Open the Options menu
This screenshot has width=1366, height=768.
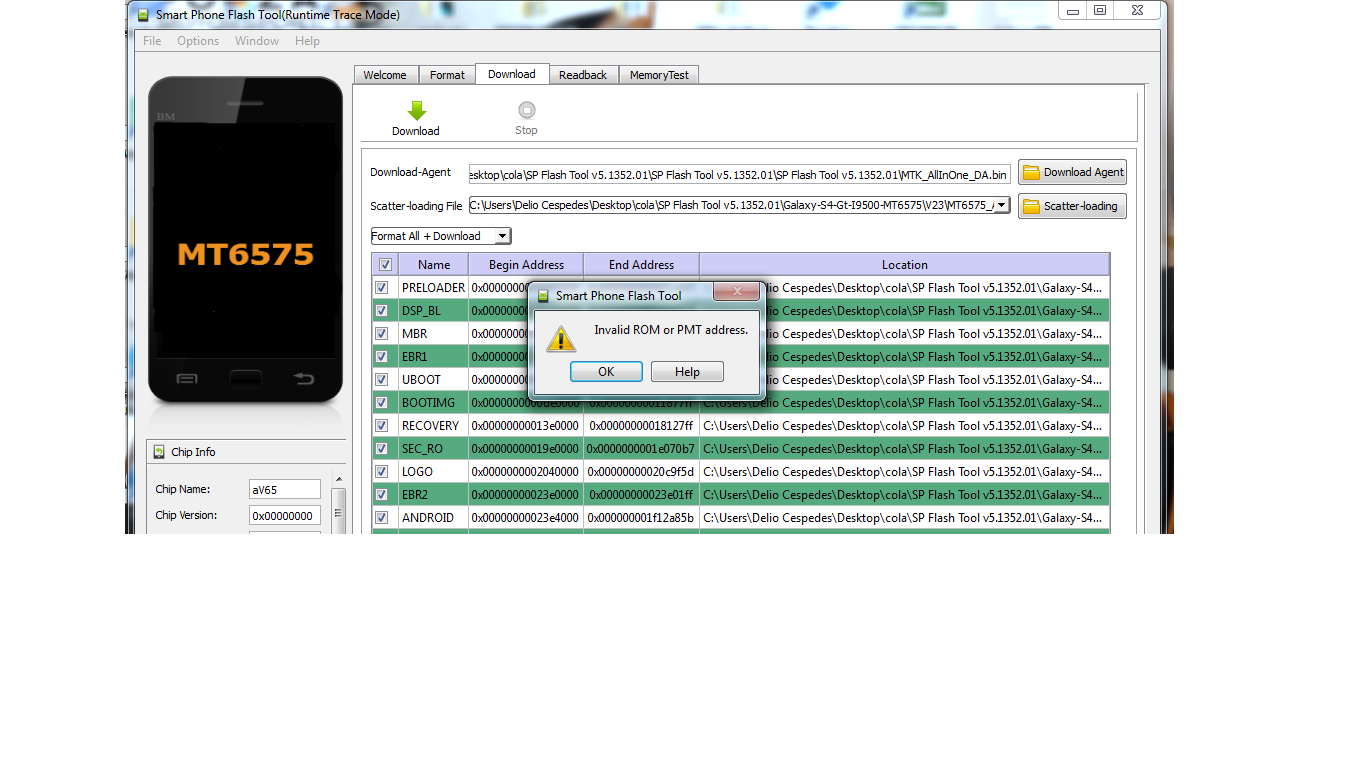[x=198, y=41]
